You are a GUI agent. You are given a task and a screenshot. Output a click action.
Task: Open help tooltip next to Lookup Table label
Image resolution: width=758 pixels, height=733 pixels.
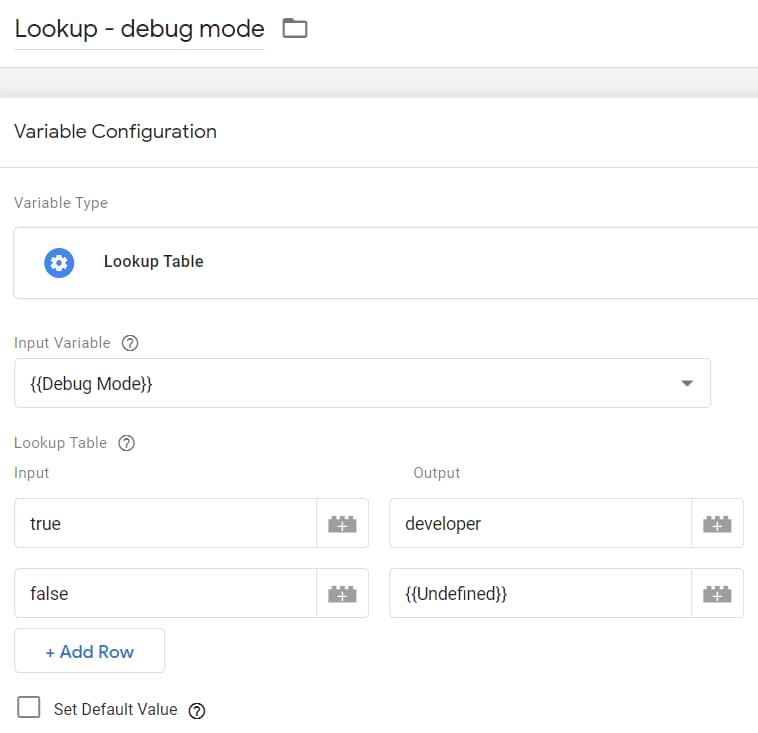(126, 443)
